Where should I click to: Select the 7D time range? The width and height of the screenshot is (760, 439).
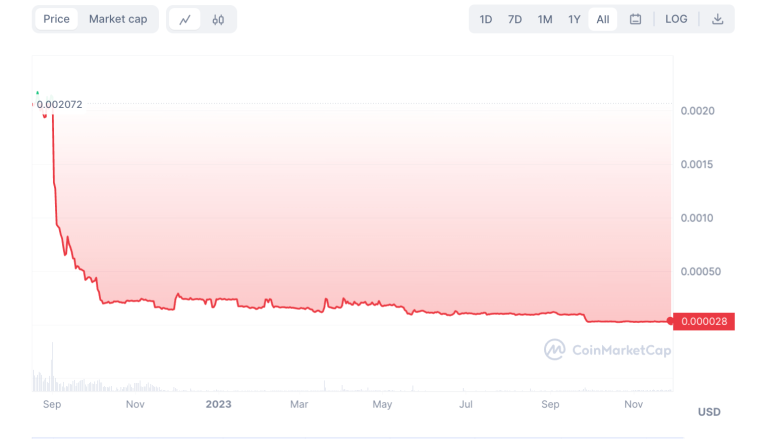click(515, 19)
